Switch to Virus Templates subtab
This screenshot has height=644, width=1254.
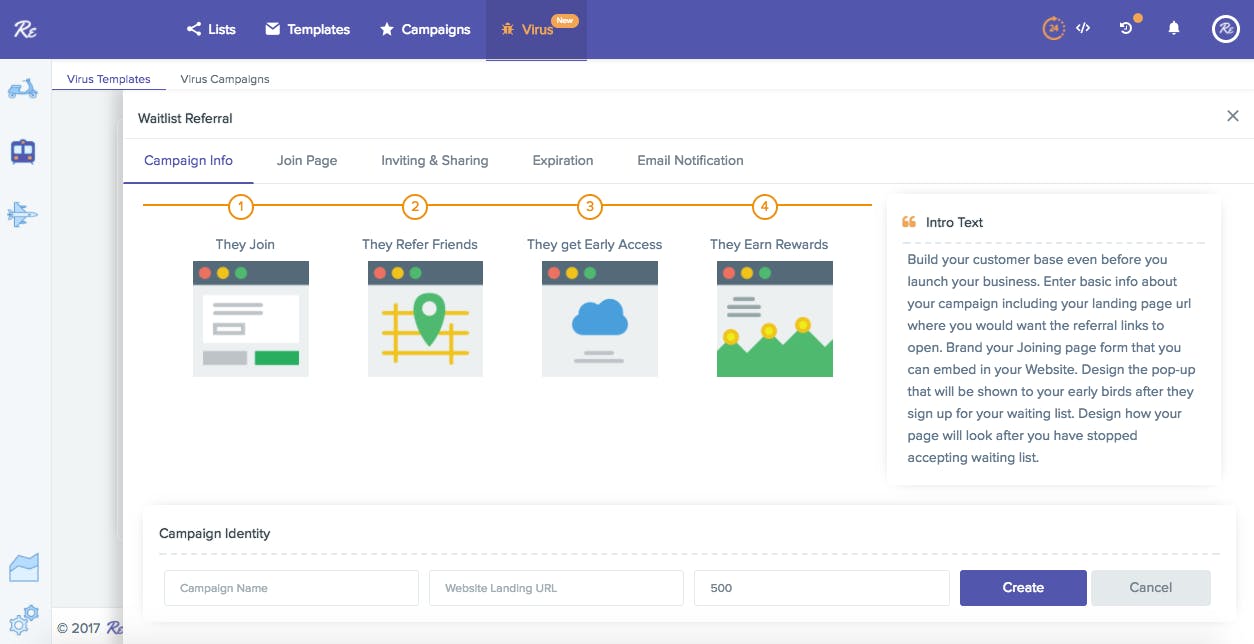tap(109, 79)
